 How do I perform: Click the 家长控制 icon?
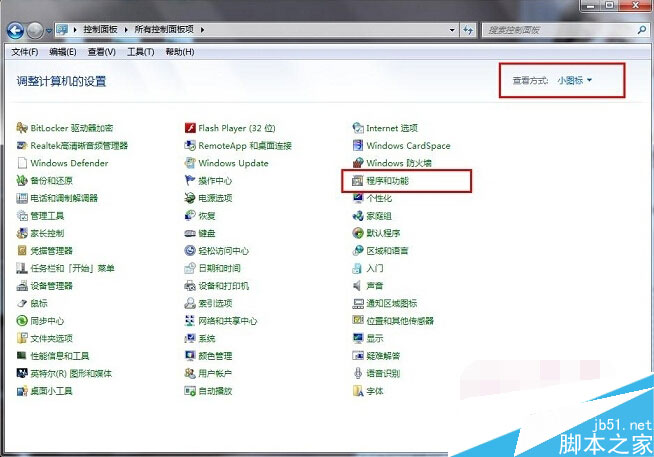pyautogui.click(x=22, y=233)
